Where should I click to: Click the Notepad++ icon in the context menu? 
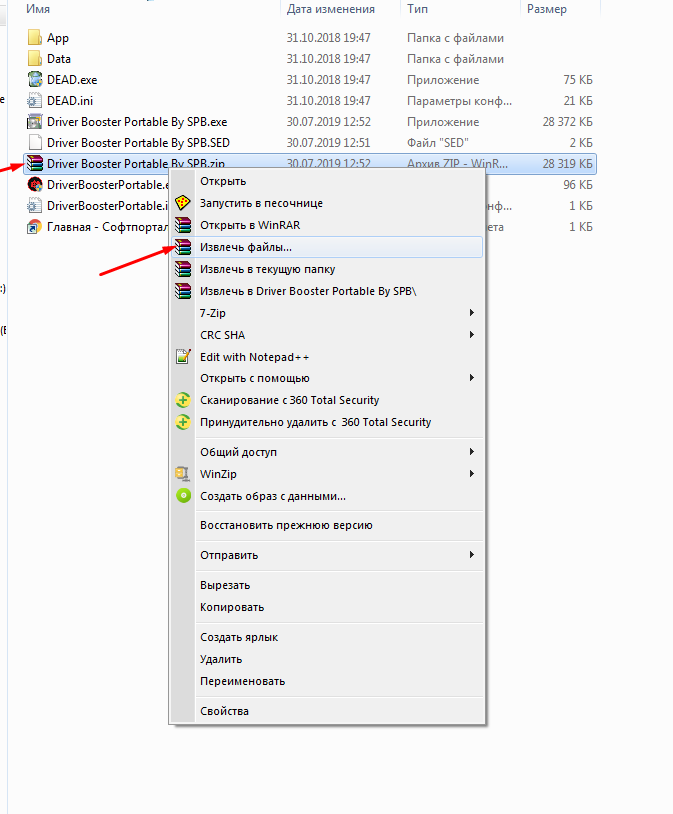pyautogui.click(x=183, y=357)
